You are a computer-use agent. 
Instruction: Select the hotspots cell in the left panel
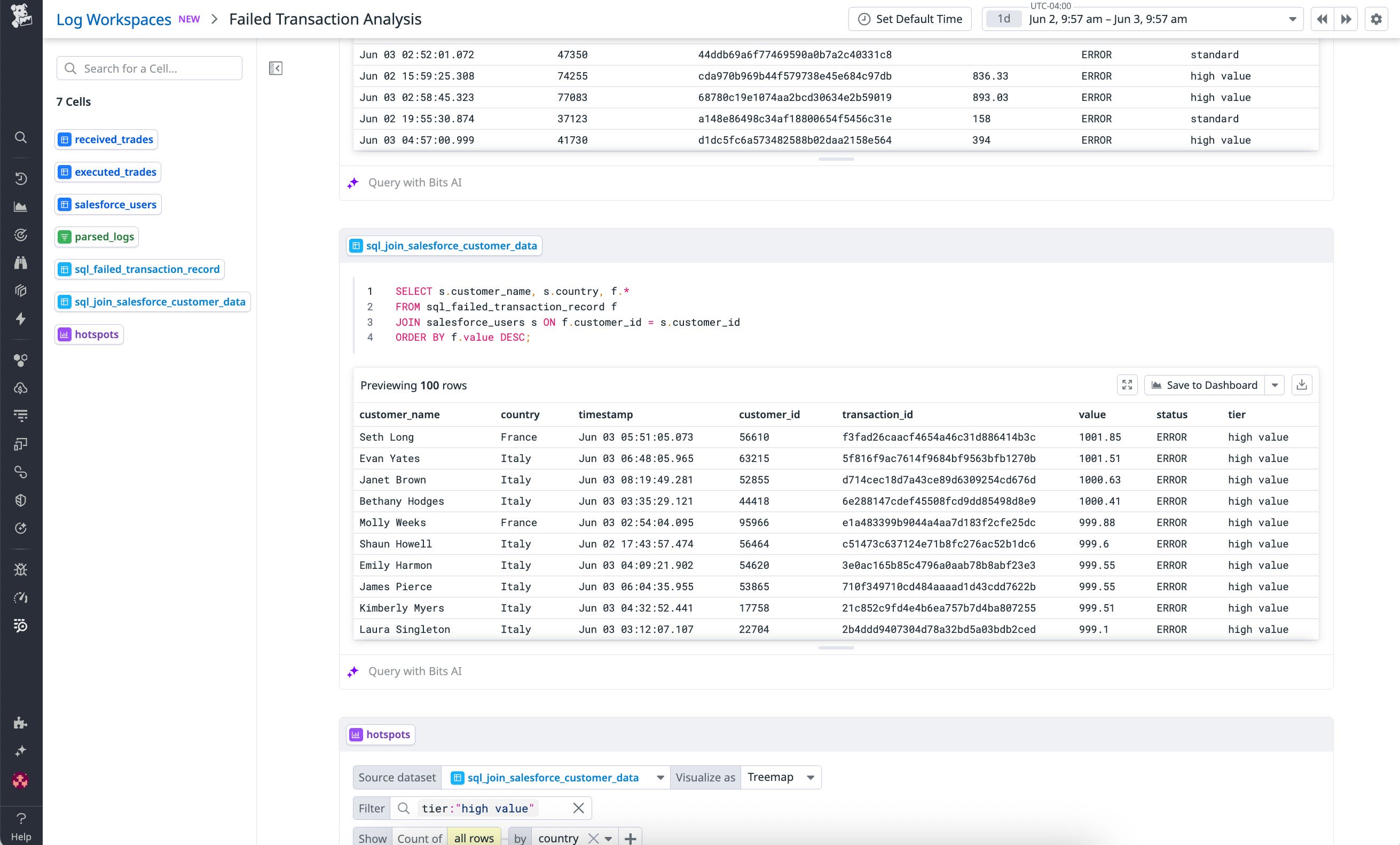point(89,334)
